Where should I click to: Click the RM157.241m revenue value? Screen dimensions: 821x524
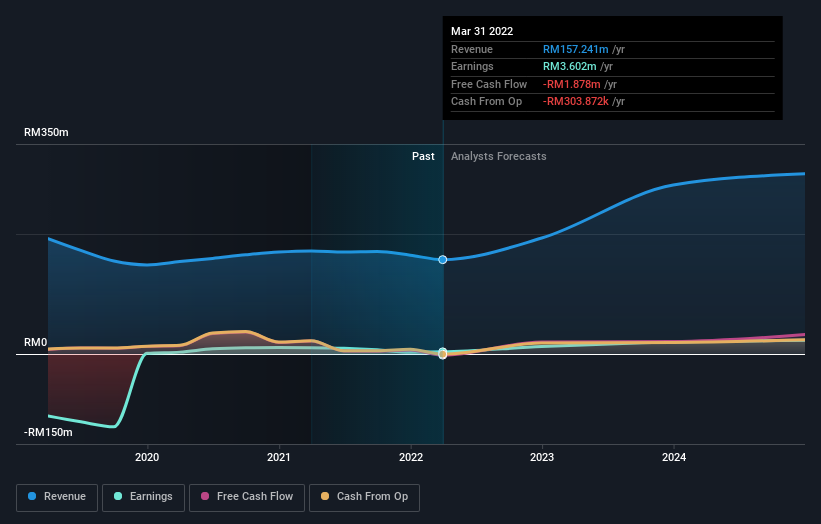[x=575, y=49]
